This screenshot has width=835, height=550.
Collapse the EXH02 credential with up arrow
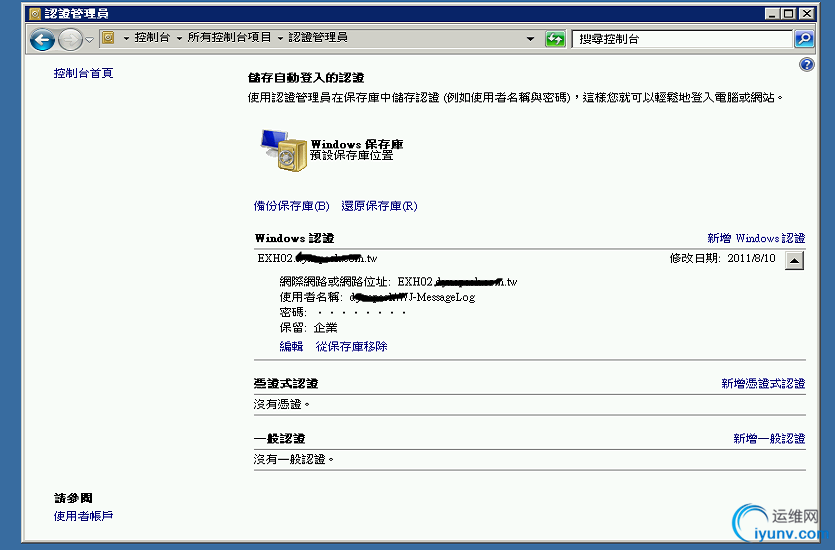coord(794,261)
